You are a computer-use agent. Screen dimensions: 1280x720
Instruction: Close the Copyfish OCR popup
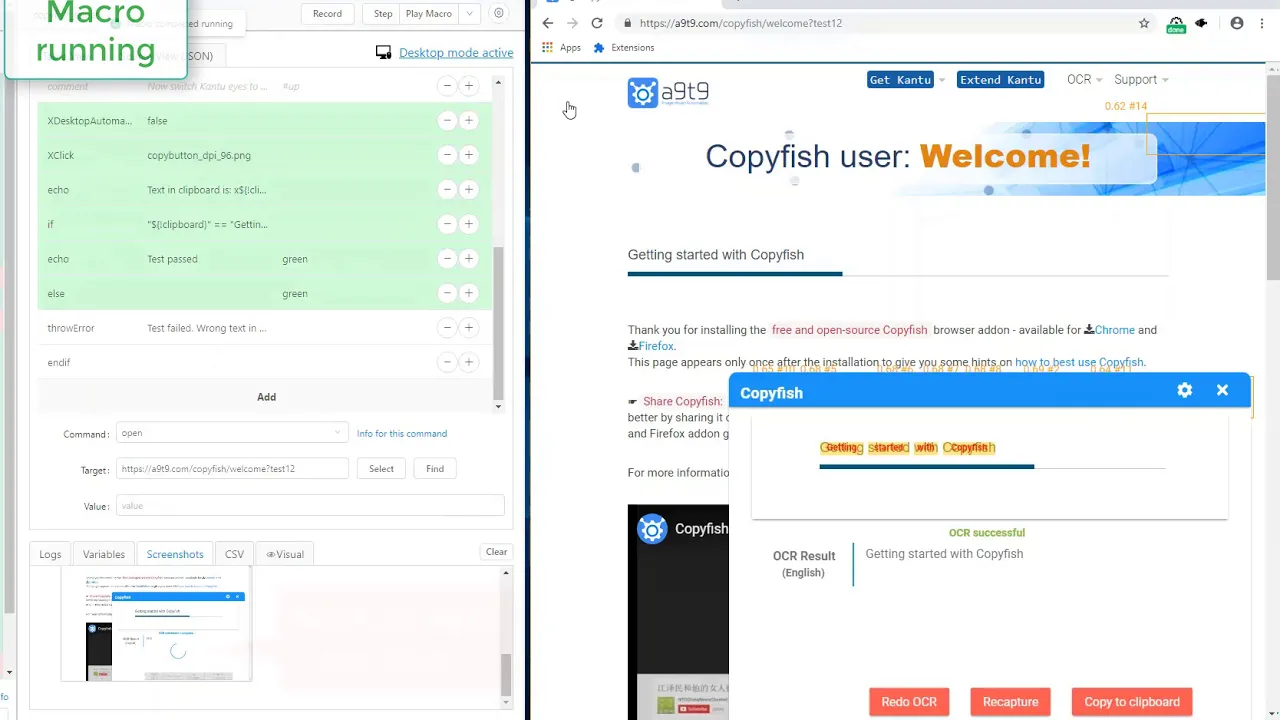1222,391
